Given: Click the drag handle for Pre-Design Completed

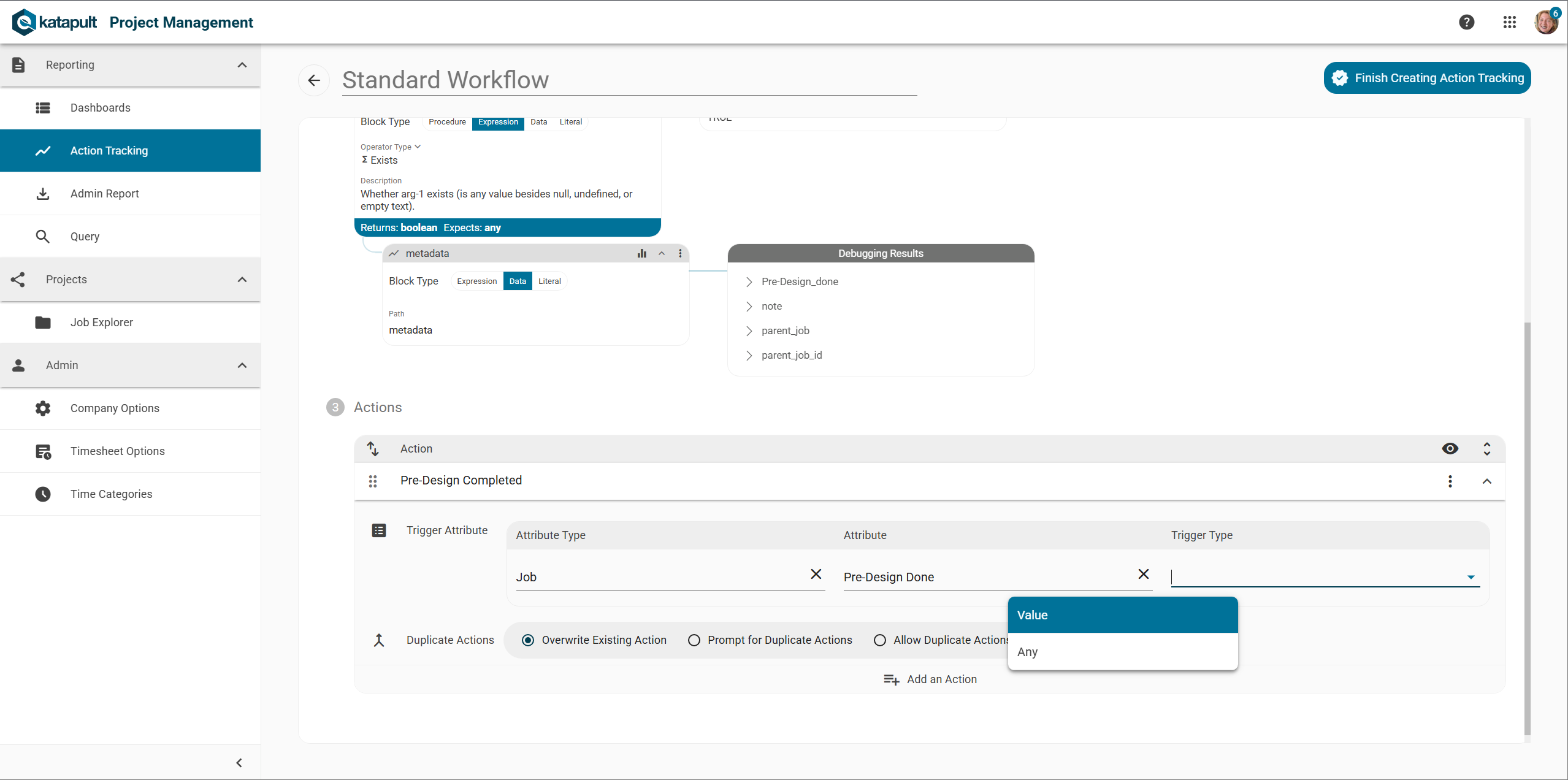Looking at the screenshot, I should point(373,481).
